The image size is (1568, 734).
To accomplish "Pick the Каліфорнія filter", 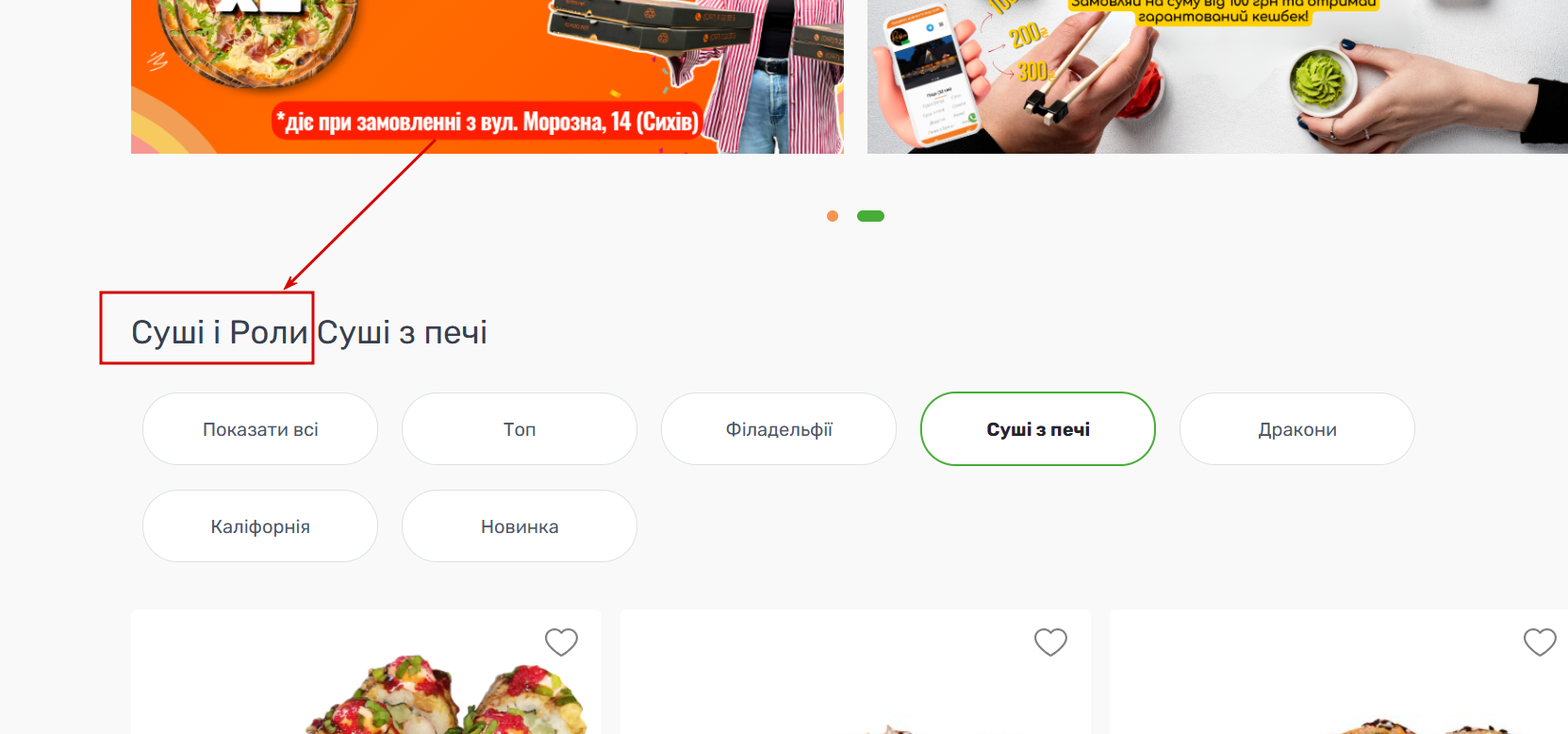I will tap(260, 526).
